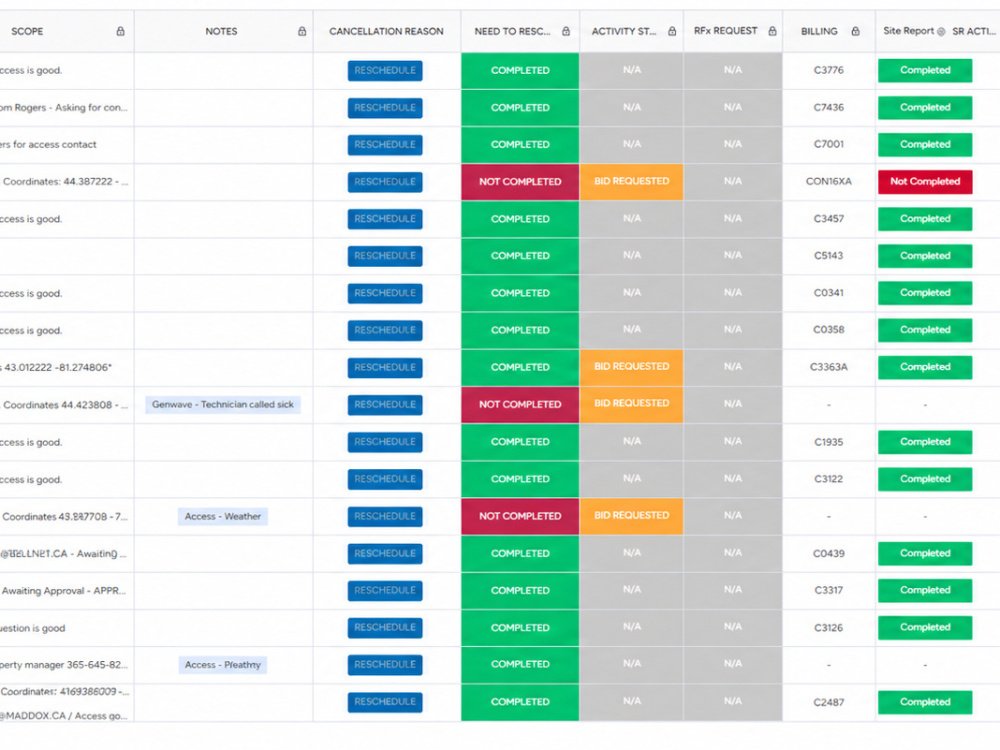
Task: Click billing code CON16XA
Action: [828, 182]
